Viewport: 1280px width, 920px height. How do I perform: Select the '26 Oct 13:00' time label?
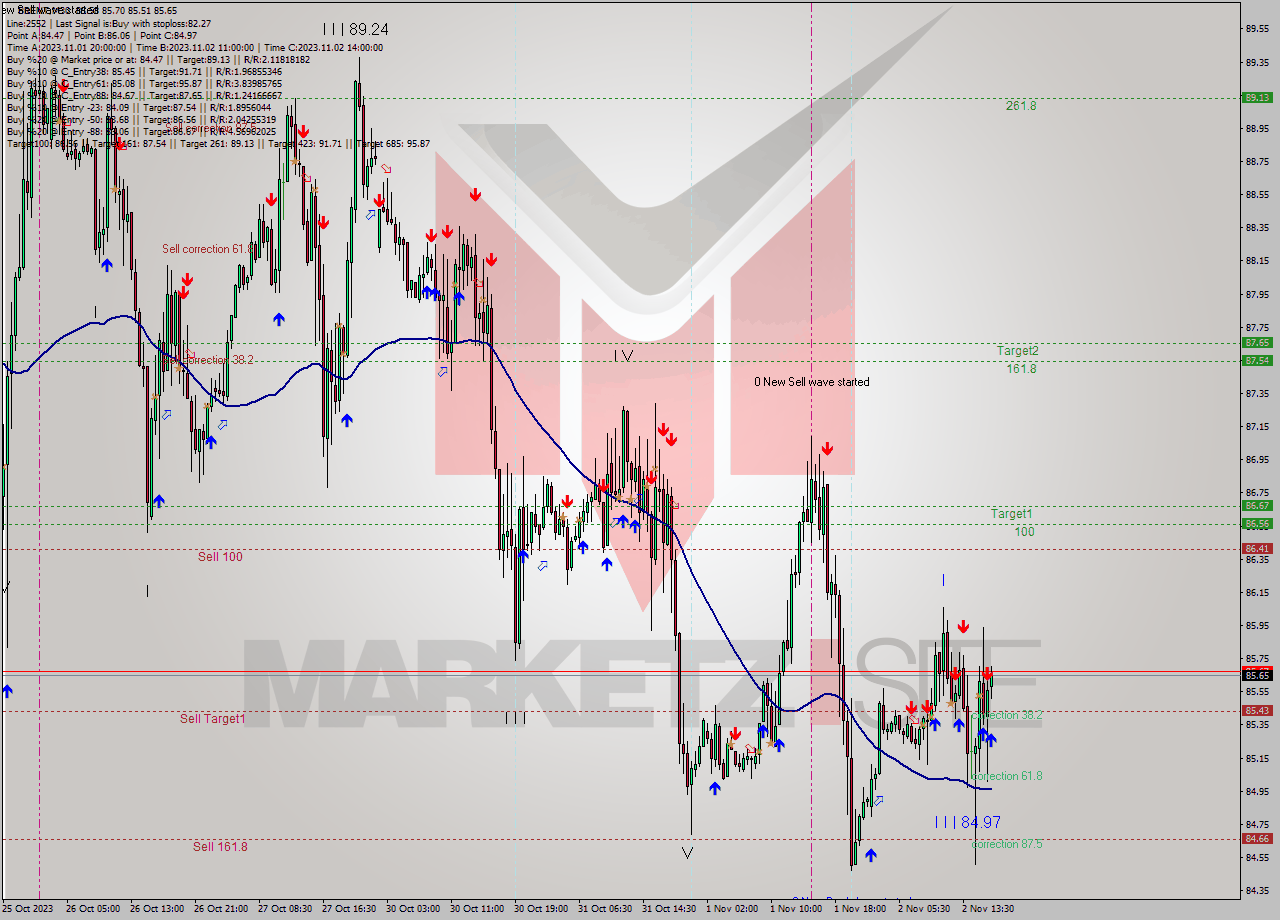tap(156, 909)
